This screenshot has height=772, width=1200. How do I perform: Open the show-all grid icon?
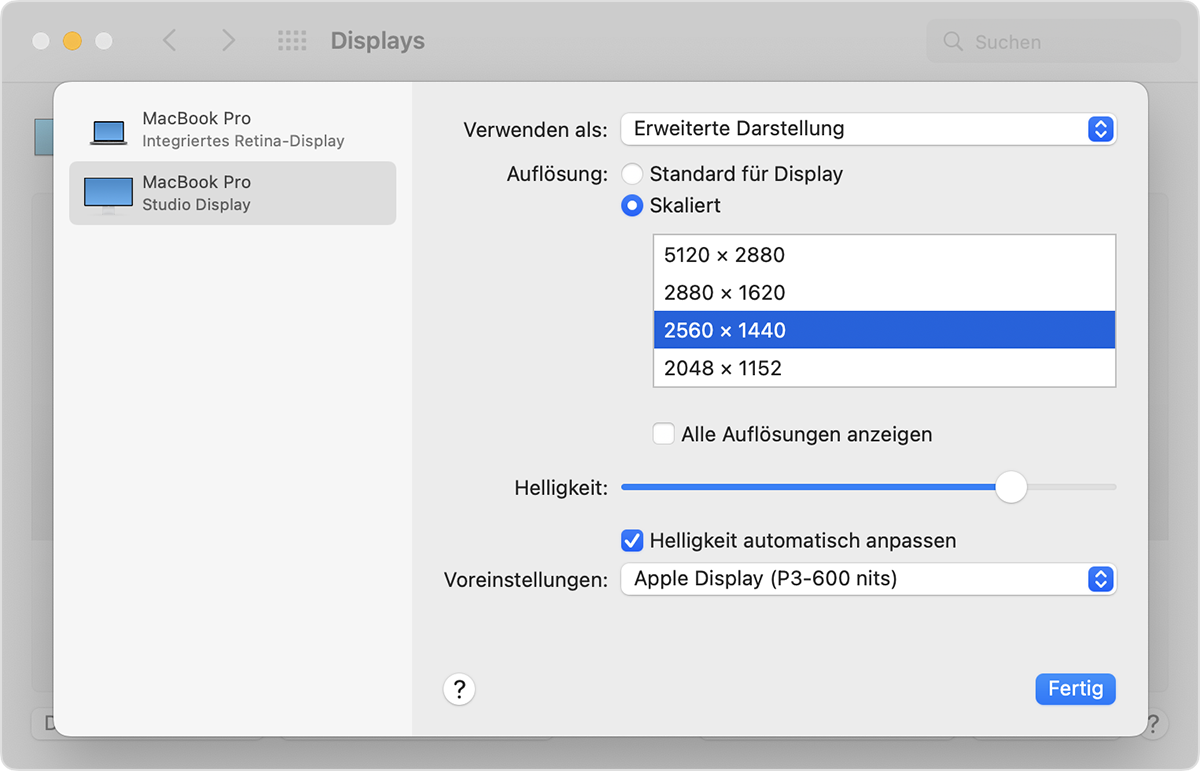pyautogui.click(x=291, y=41)
